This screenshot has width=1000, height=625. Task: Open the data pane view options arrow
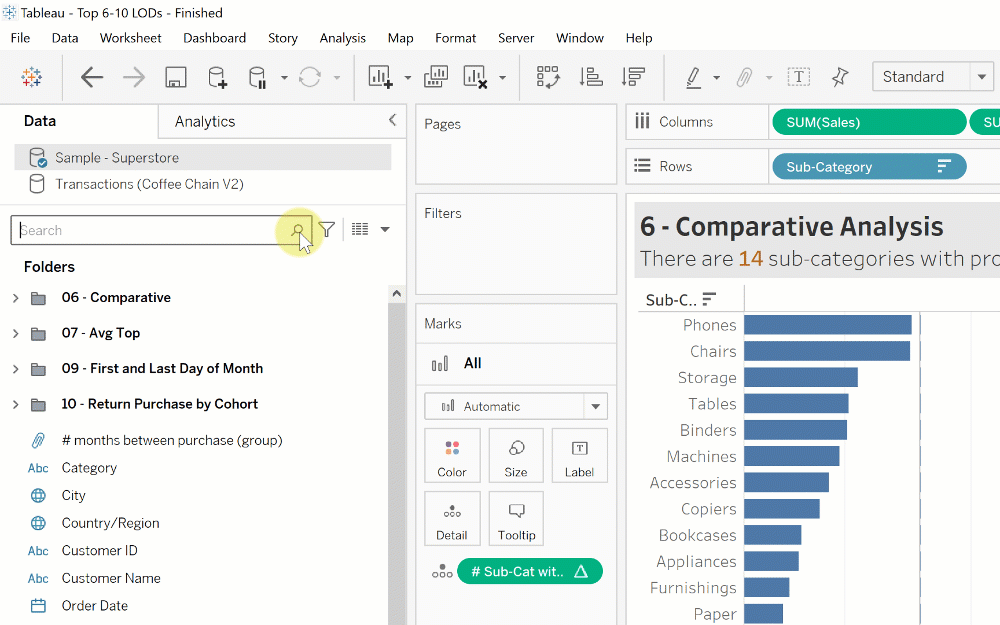pos(385,230)
